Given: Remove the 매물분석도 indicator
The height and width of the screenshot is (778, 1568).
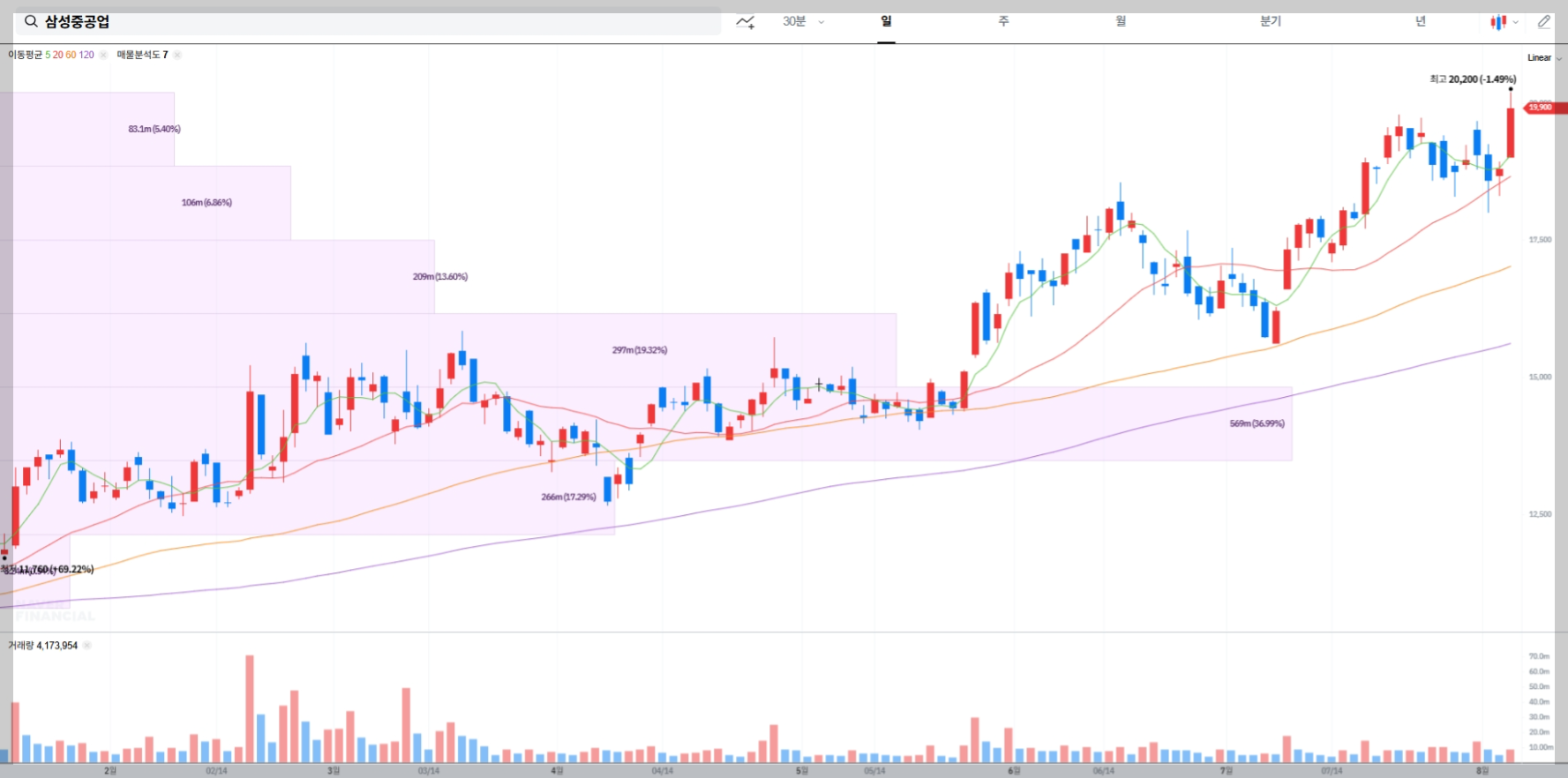Looking at the screenshot, I should (177, 55).
